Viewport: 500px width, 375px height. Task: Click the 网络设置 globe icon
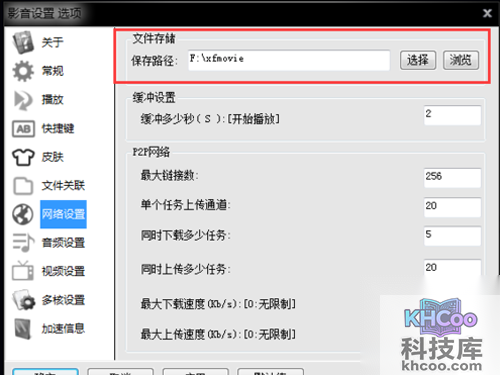pos(23,214)
